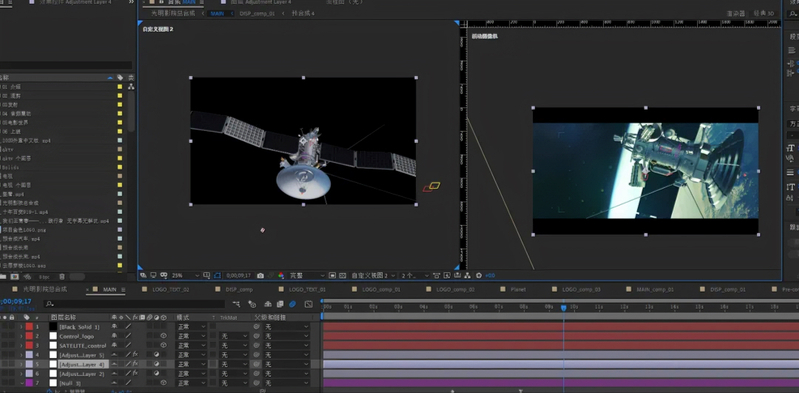This screenshot has height=393, width=799.
Task: Click the snapshot camera icon in viewer toolbar
Action: tap(260, 275)
